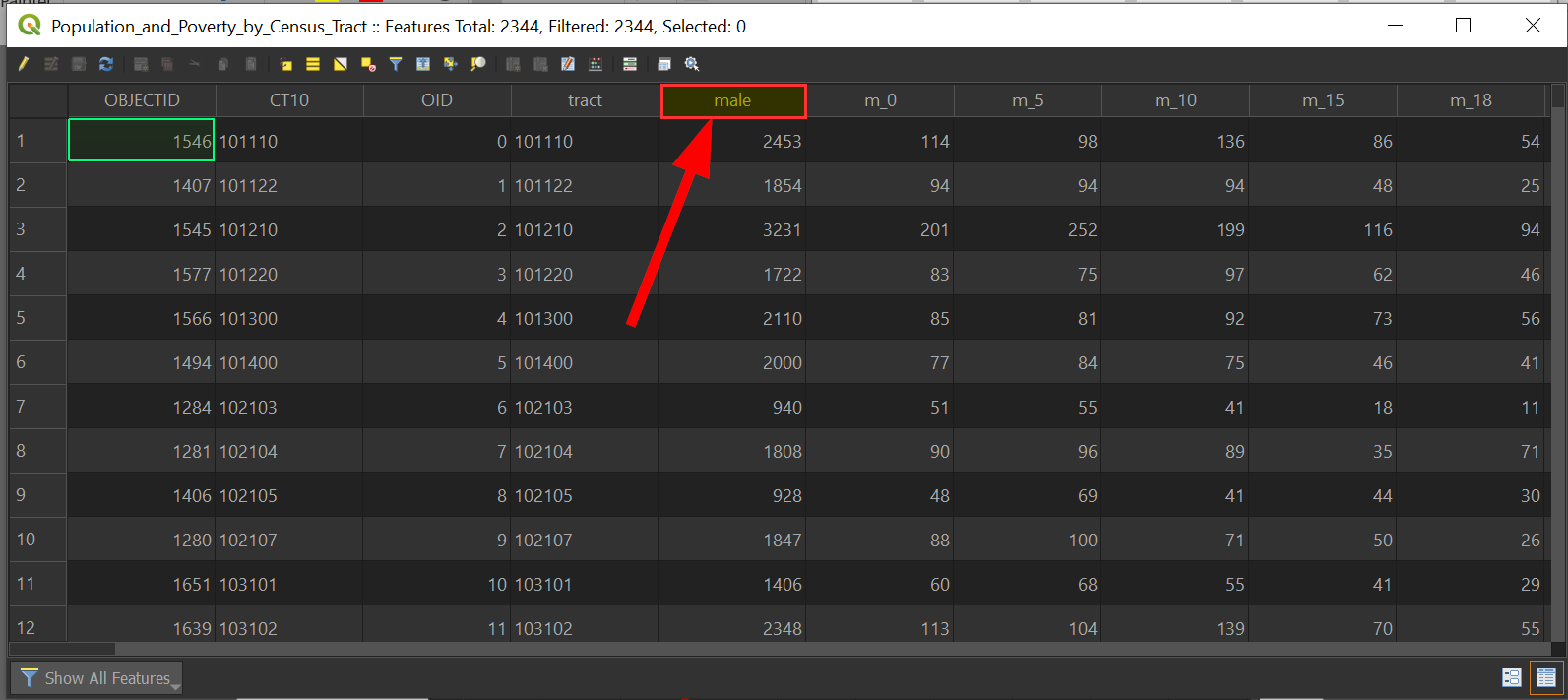Select row 9 via its row header

click(x=38, y=495)
